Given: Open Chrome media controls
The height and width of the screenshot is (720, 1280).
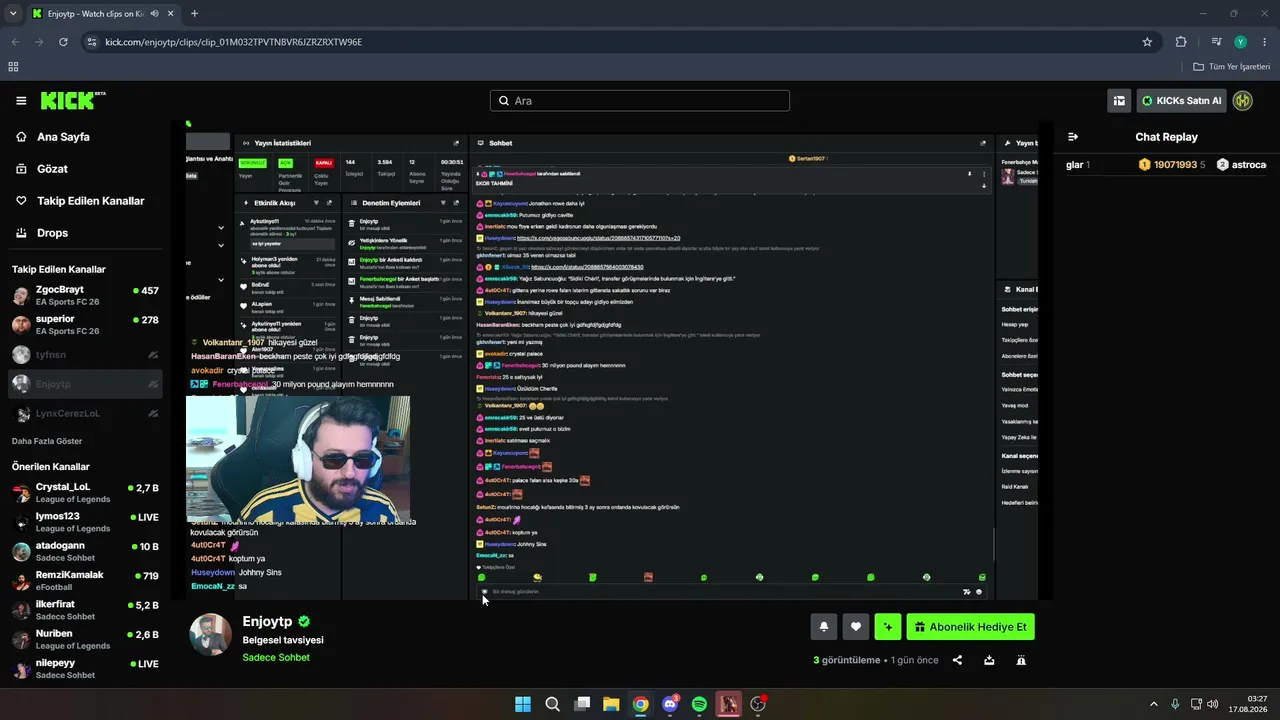Looking at the screenshot, I should 1216,42.
